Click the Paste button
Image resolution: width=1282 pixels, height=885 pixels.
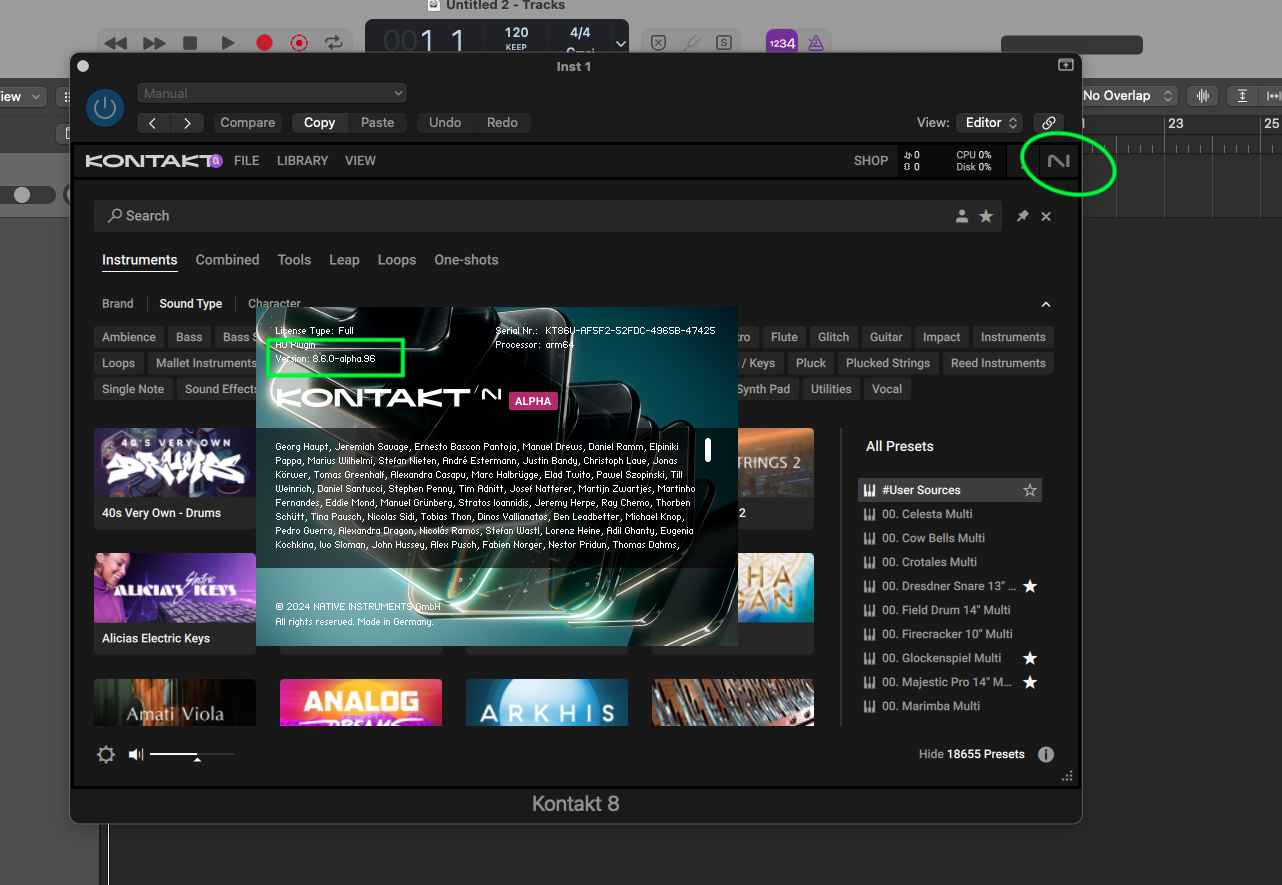pos(377,123)
